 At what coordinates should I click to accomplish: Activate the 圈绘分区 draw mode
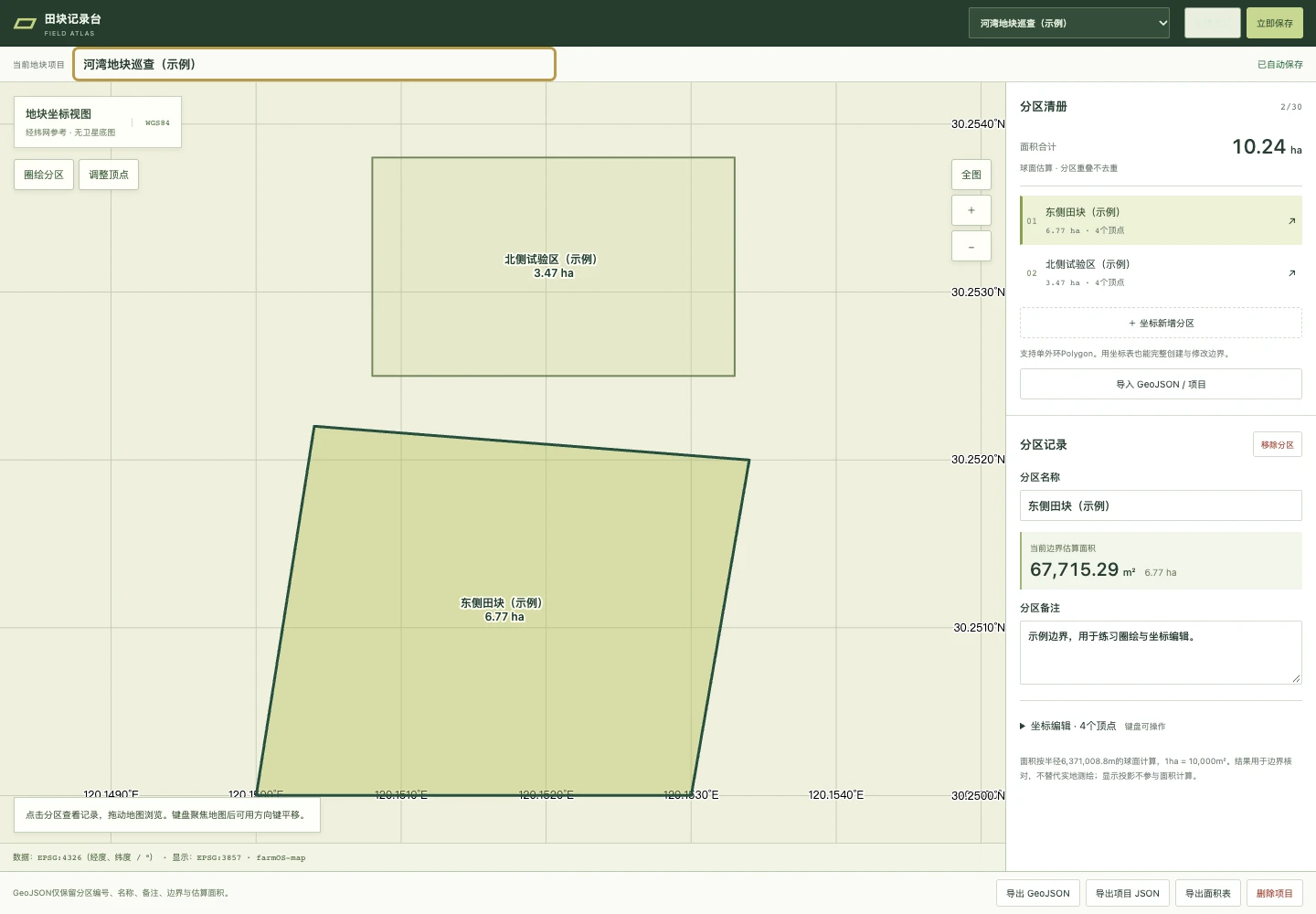[44, 175]
